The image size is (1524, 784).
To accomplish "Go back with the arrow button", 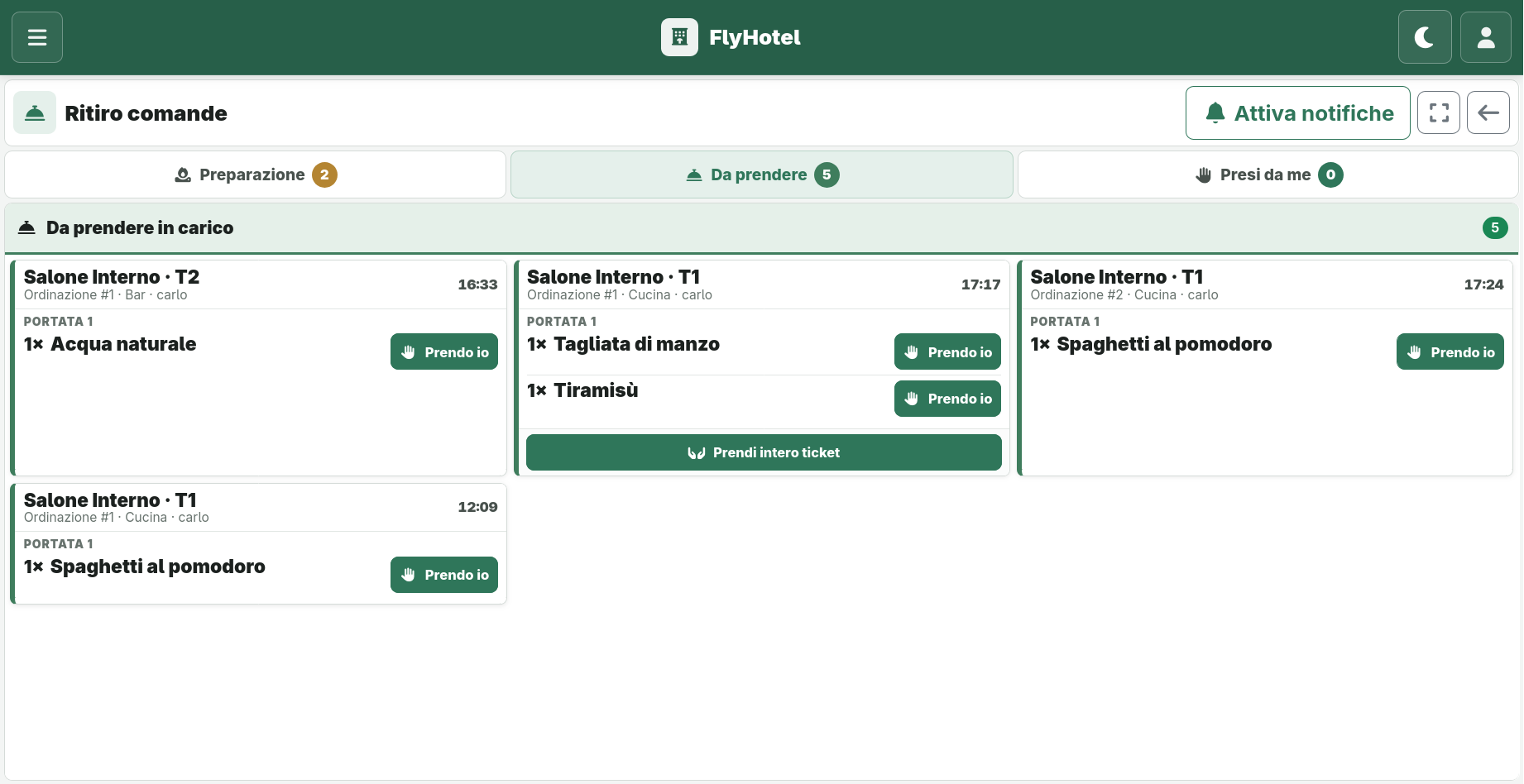I will pos(1488,113).
